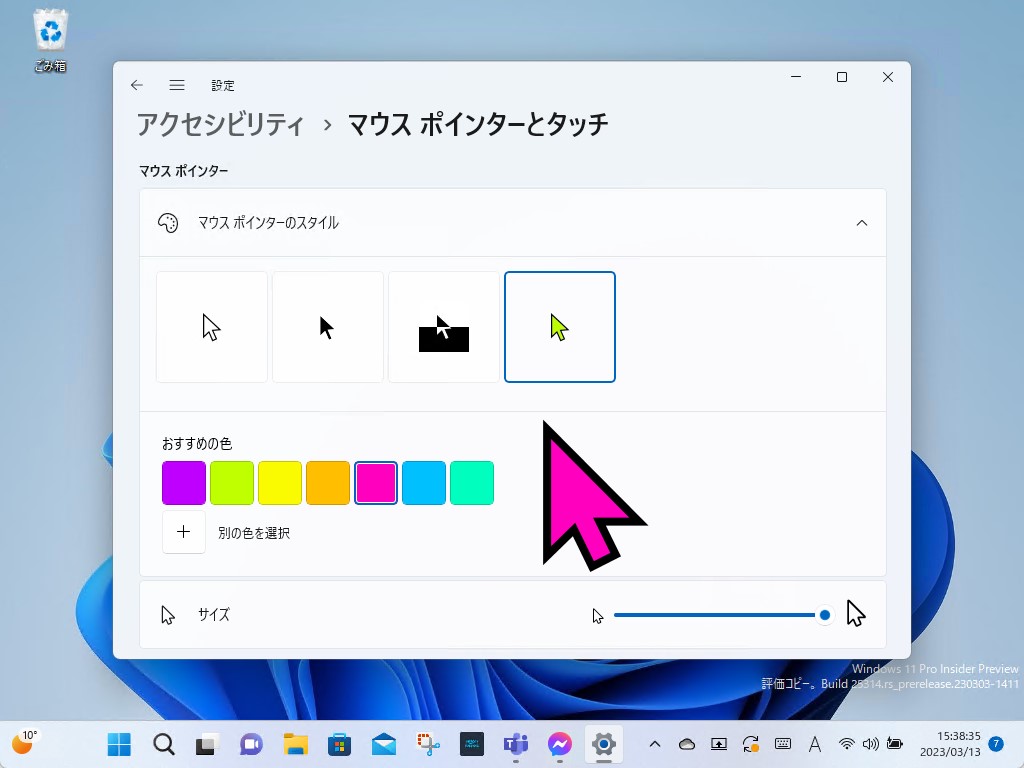
Task: Collapse the マウス ポインターのスタイル section
Action: pyautogui.click(x=862, y=222)
